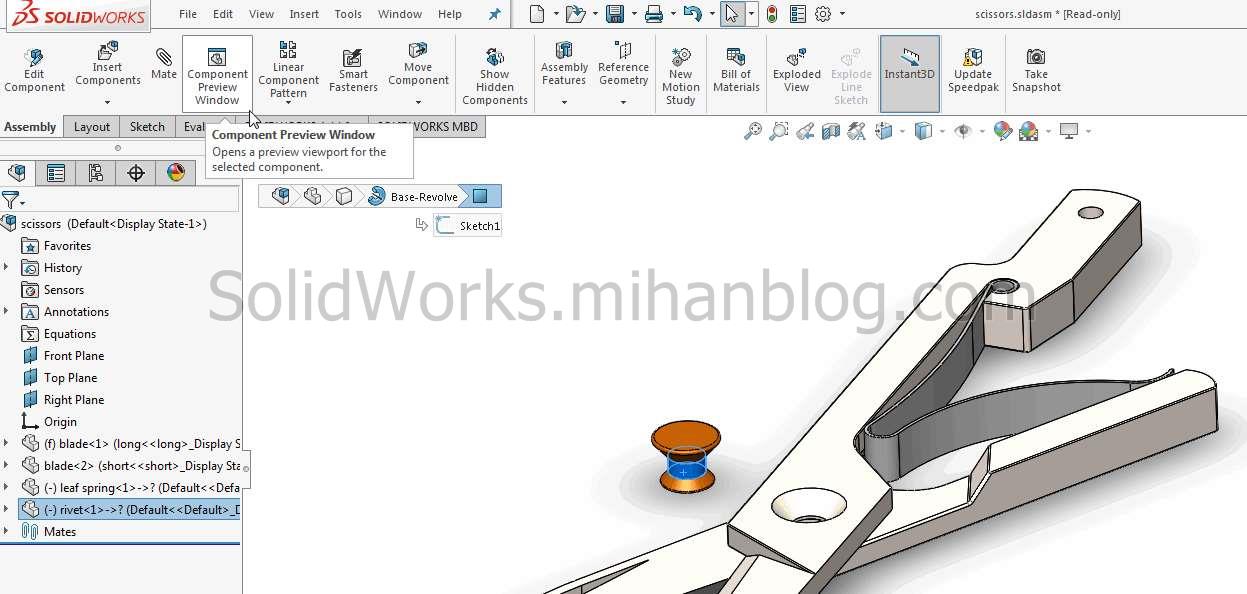Create an Exploded View
Viewport: 1247px width, 594px height.
coord(796,70)
